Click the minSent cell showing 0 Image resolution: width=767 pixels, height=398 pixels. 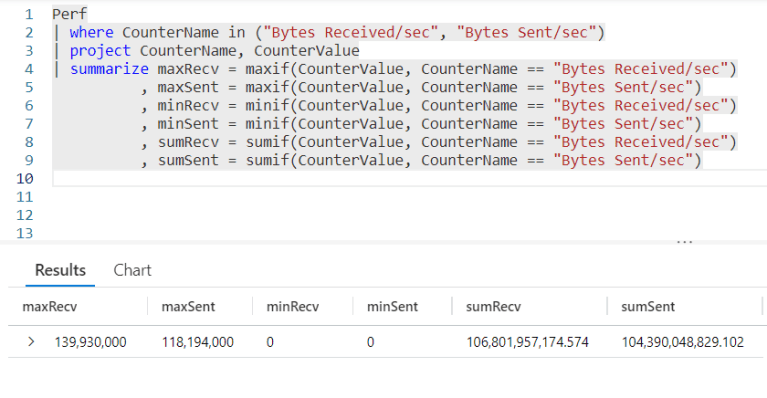[x=370, y=342]
